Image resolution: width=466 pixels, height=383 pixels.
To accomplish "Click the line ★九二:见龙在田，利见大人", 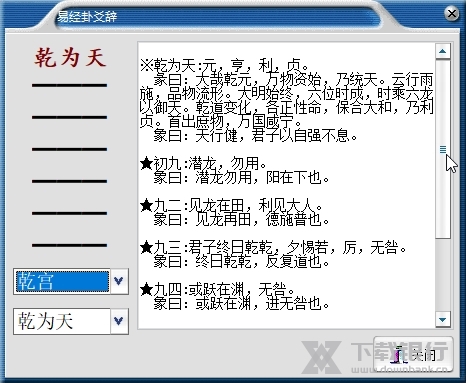I will 231,205.
